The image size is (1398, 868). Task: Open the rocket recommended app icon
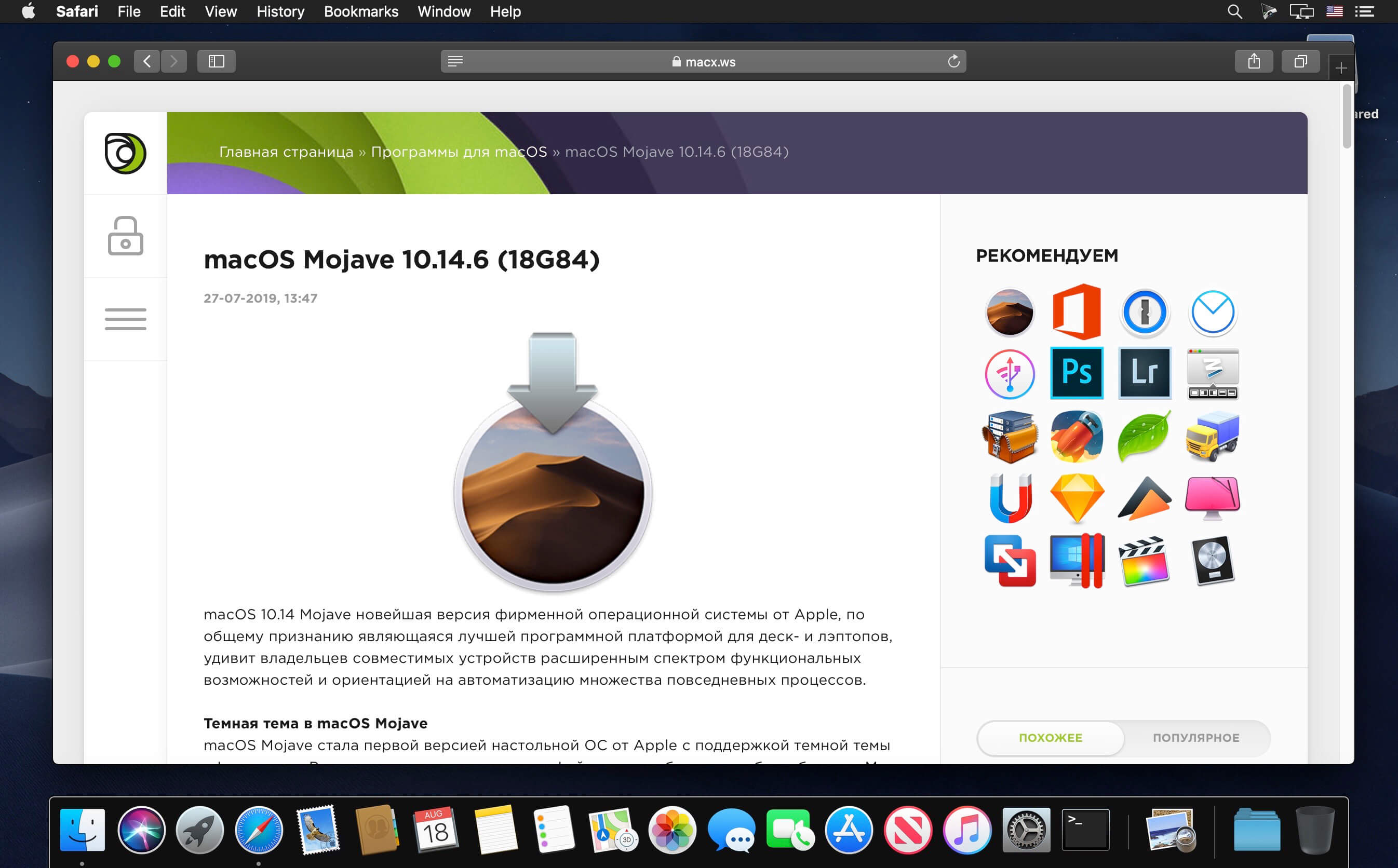(1077, 436)
